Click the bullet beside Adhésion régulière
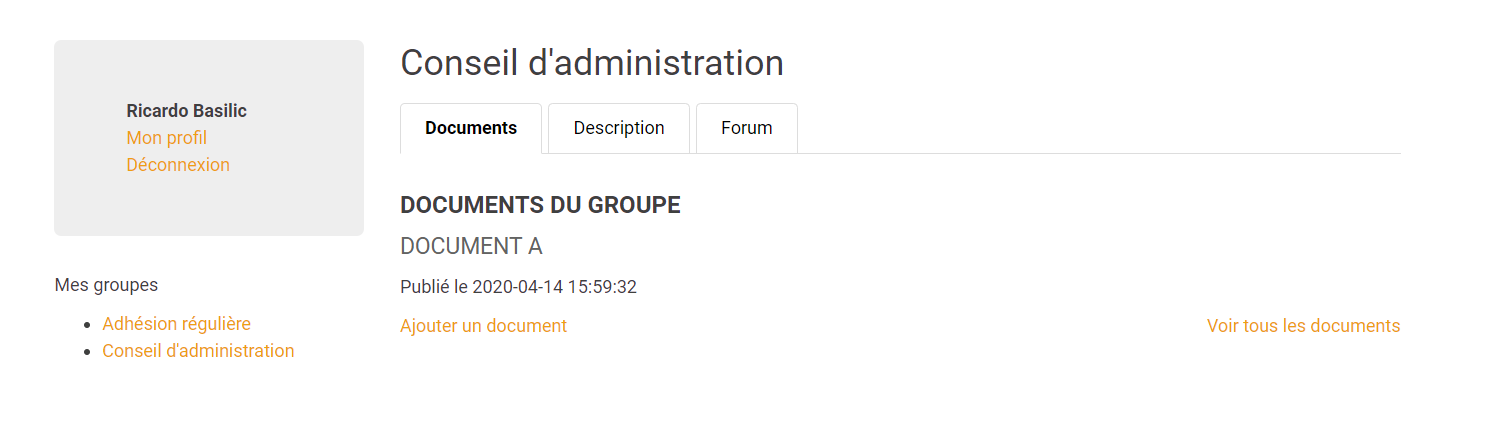The height and width of the screenshot is (423, 1506). coord(89,325)
